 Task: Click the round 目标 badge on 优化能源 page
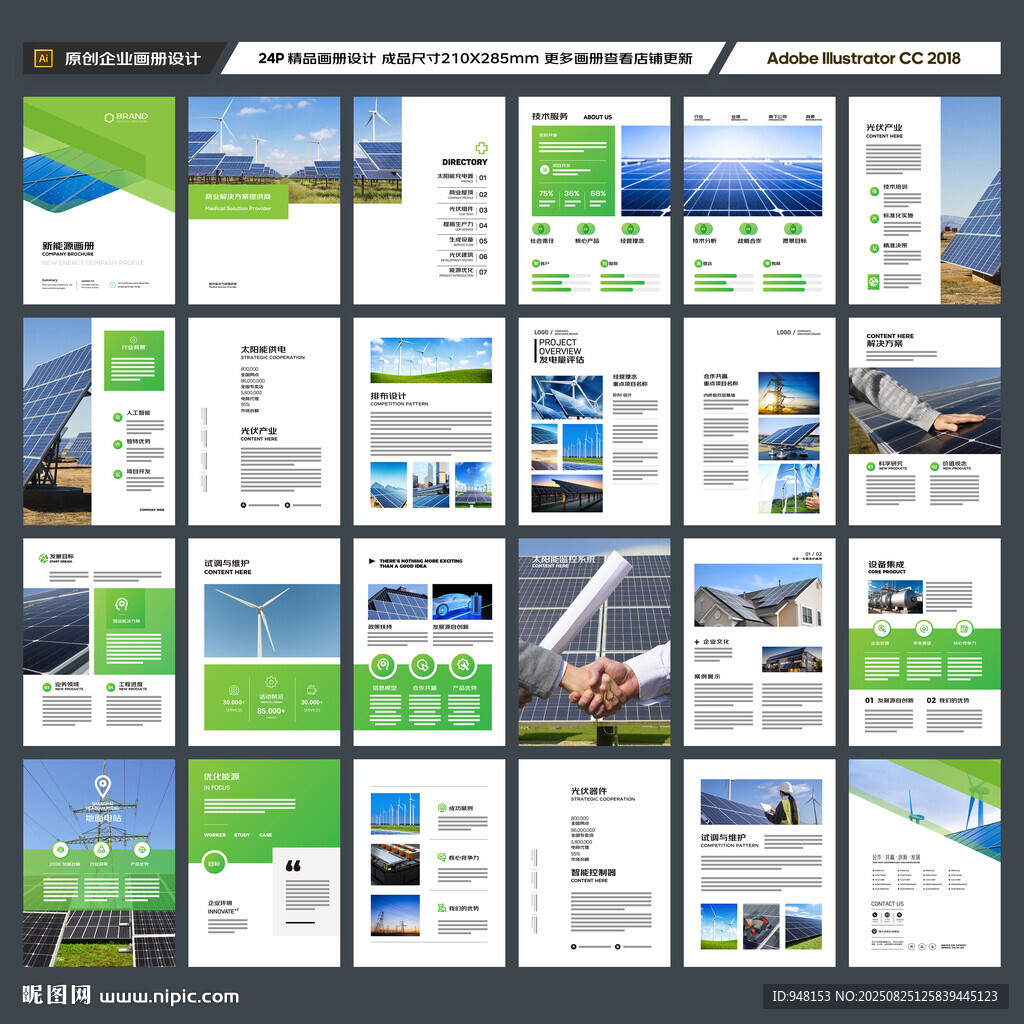214,863
